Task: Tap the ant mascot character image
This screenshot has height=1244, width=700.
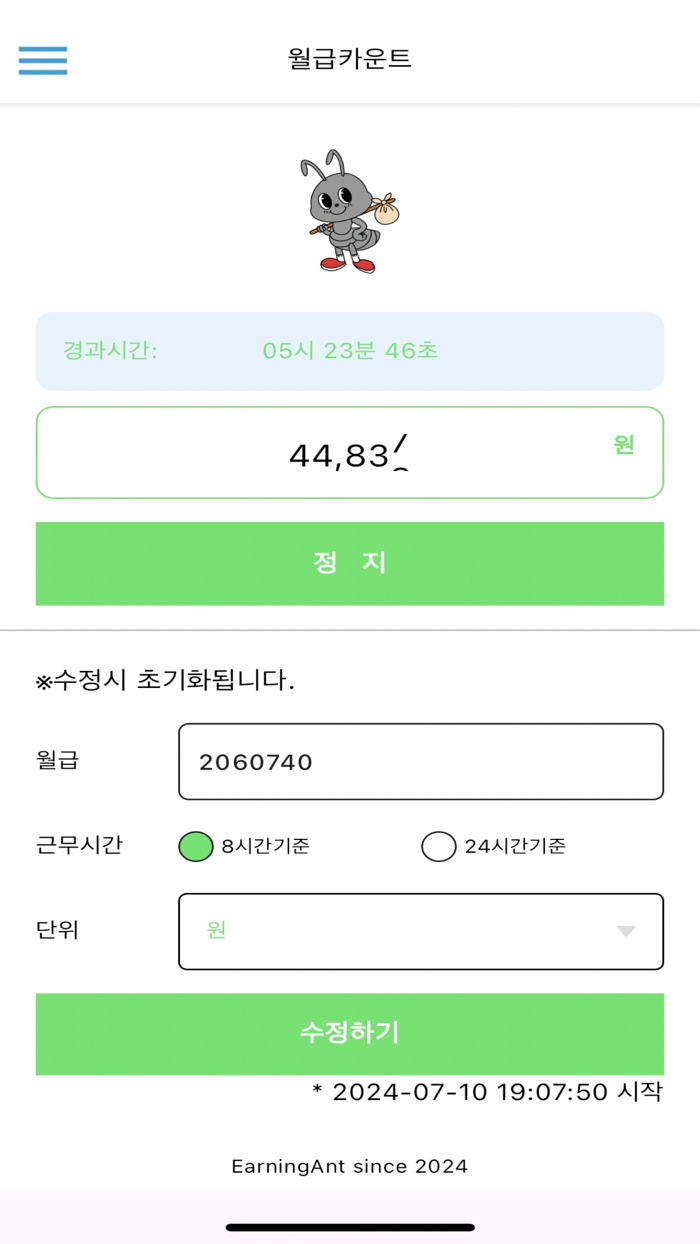Action: coord(350,212)
